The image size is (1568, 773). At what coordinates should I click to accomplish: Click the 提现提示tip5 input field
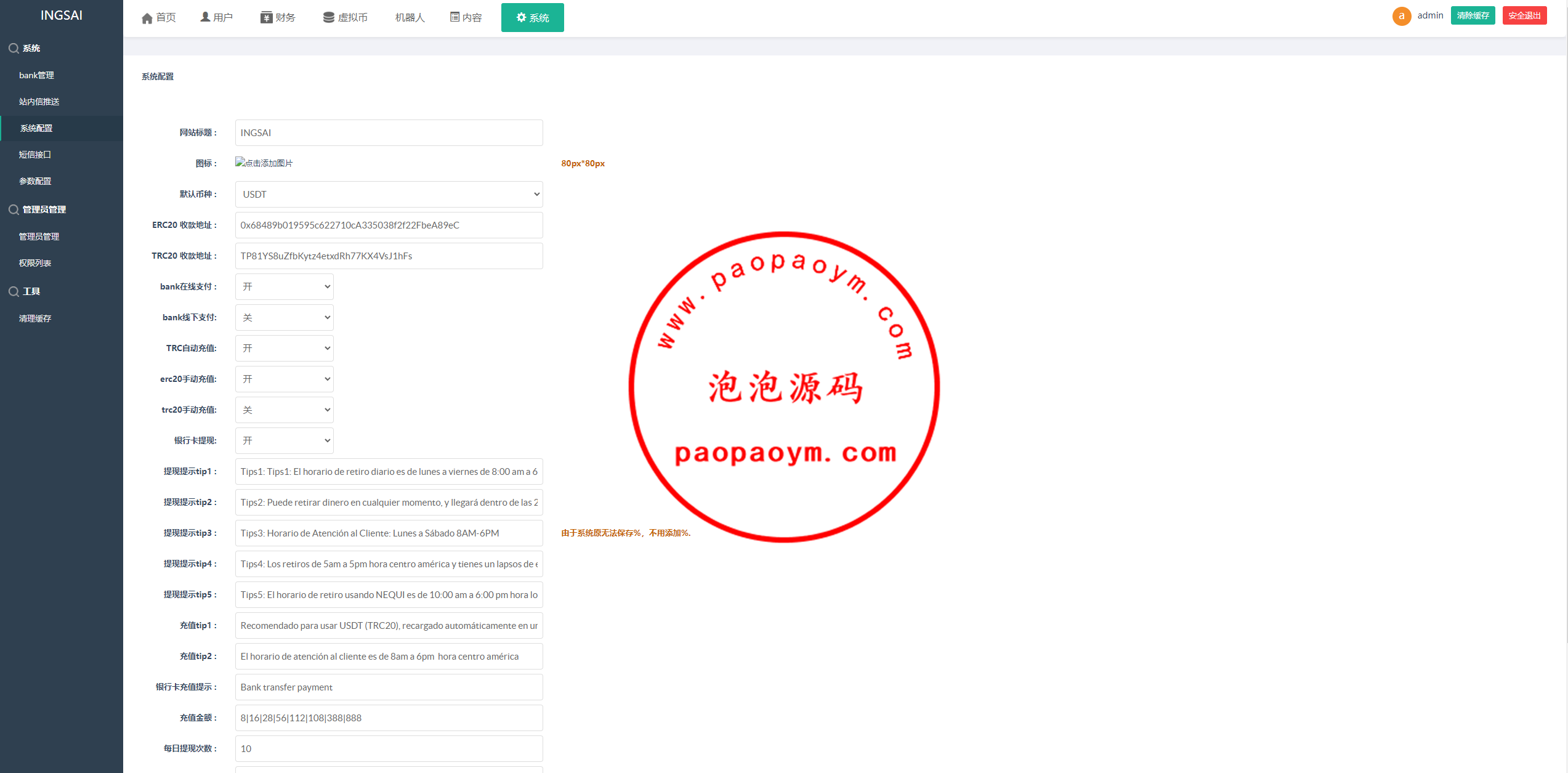[x=389, y=594]
